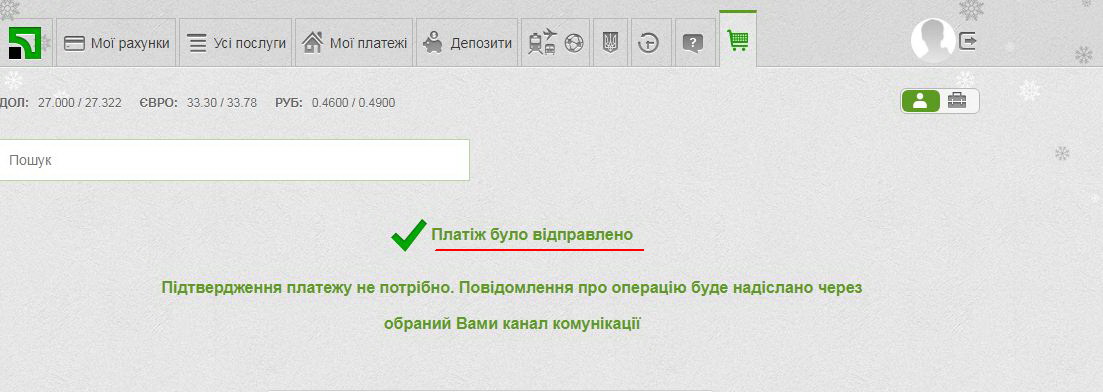1103x392 pixels.
Task: Click the logout exit icon
Action: click(968, 42)
